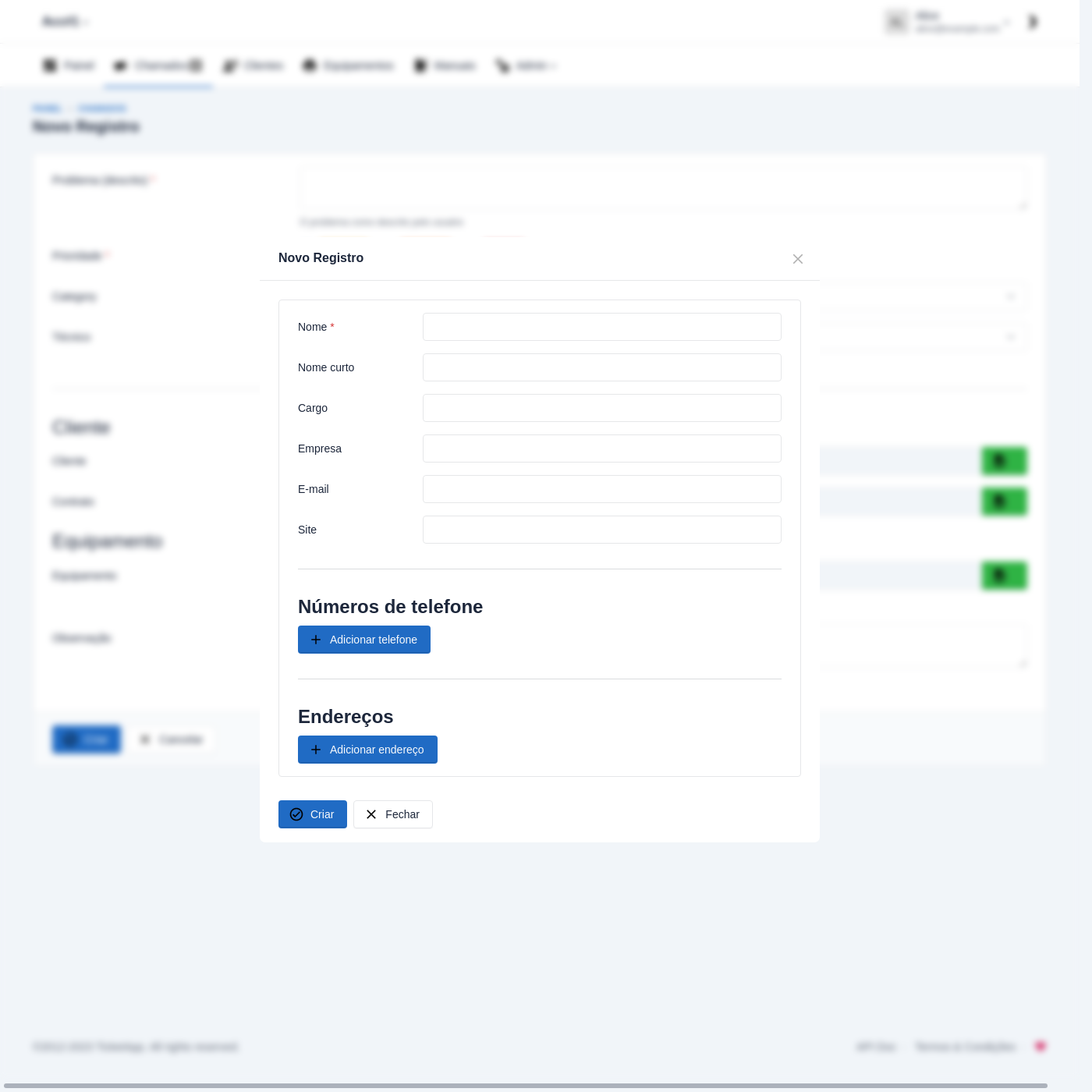Open the Equipamentos tab in the navigation bar
Image resolution: width=1092 pixels, height=1092 pixels.
click(x=348, y=66)
